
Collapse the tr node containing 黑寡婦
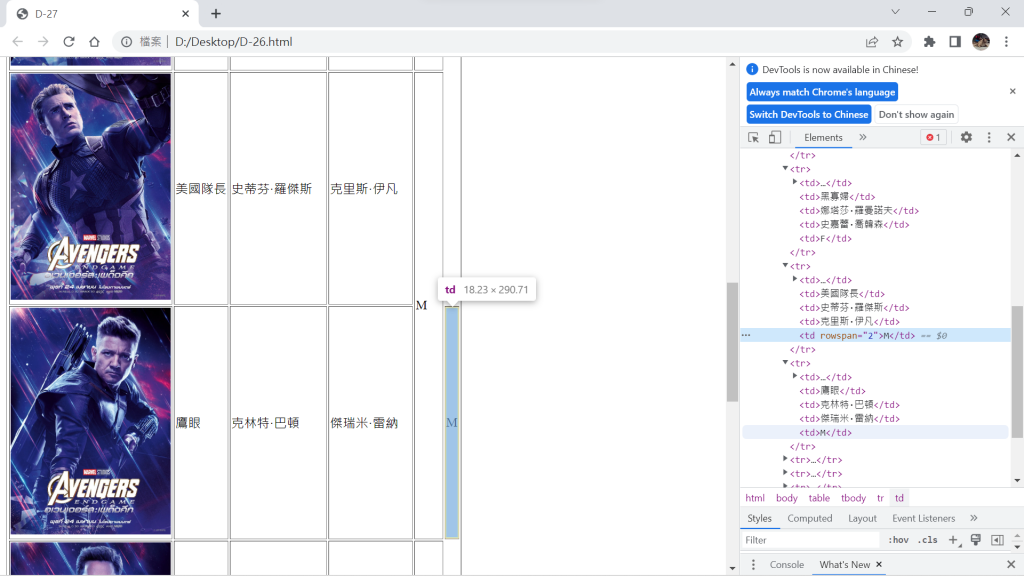click(x=786, y=168)
